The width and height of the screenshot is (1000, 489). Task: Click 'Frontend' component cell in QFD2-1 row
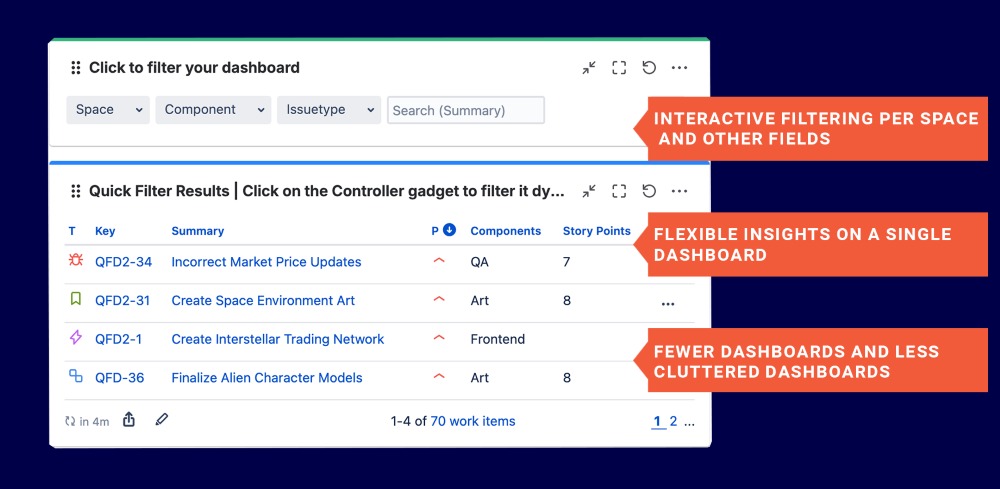click(498, 339)
